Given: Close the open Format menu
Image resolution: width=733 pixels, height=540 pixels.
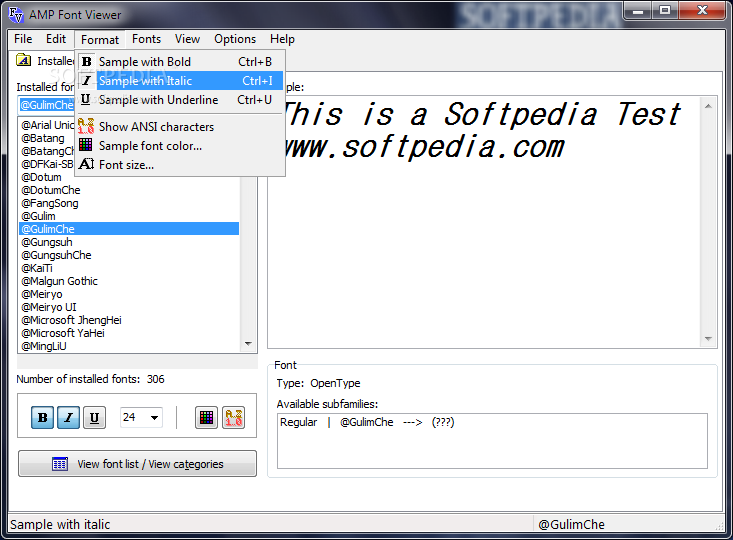Looking at the screenshot, I should 100,39.
